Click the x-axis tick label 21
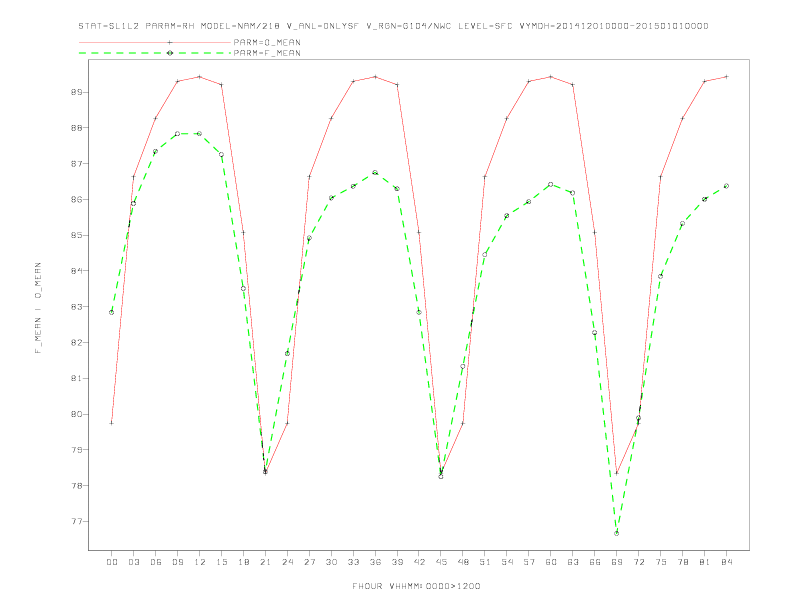The image size is (792, 612). click(265, 562)
